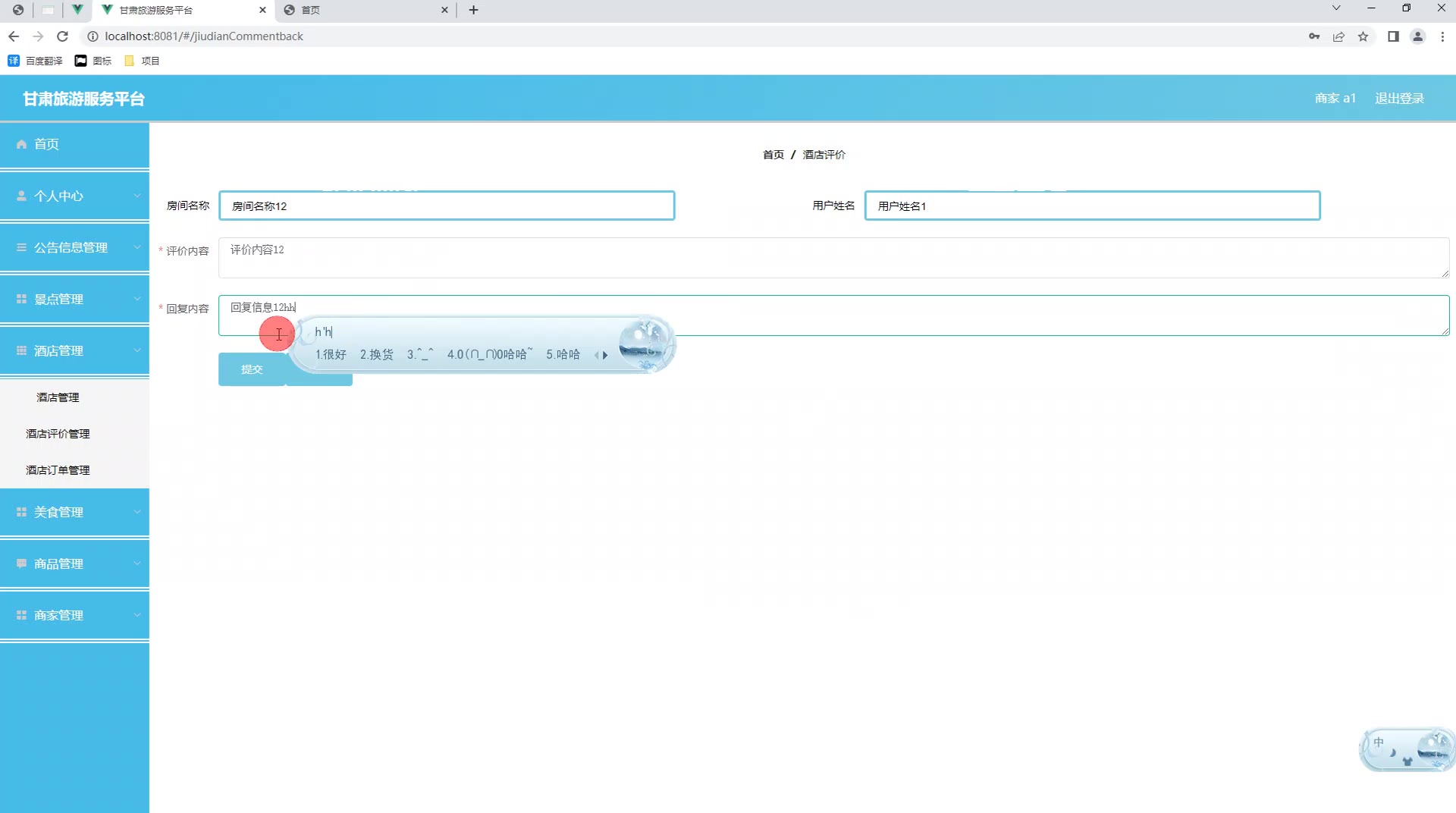Expand the 商家管理 sidebar menu

[x=74, y=615]
